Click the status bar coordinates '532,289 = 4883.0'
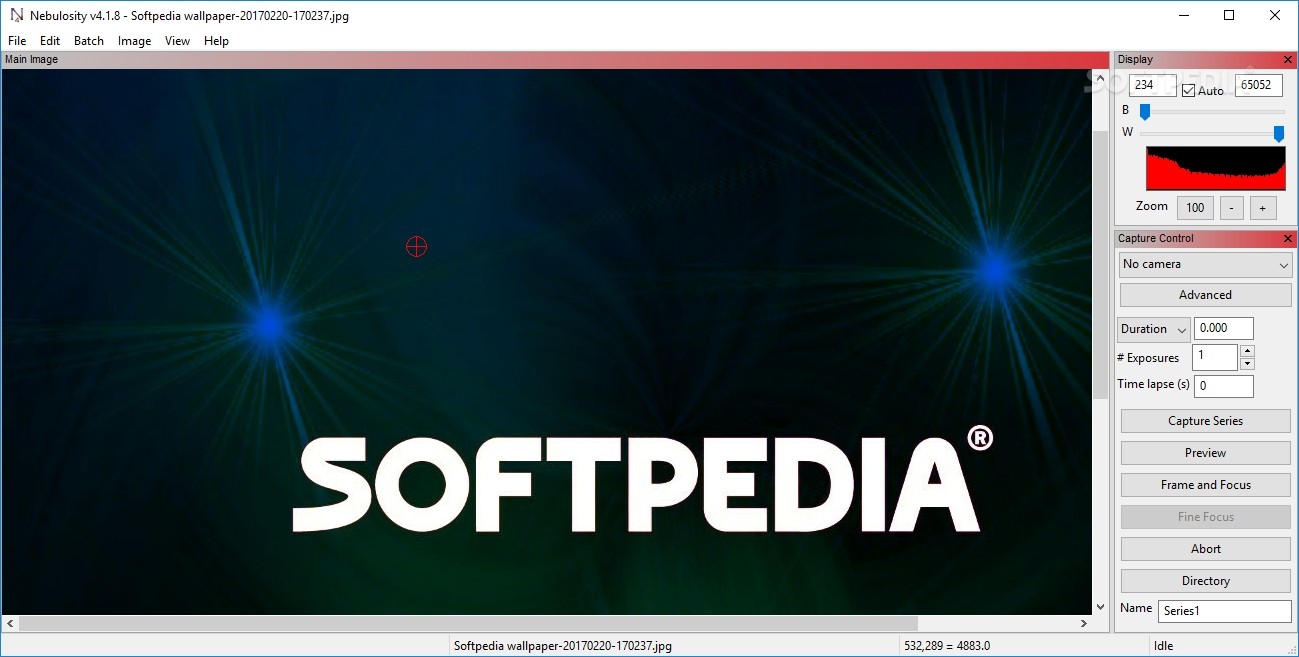 (946, 646)
